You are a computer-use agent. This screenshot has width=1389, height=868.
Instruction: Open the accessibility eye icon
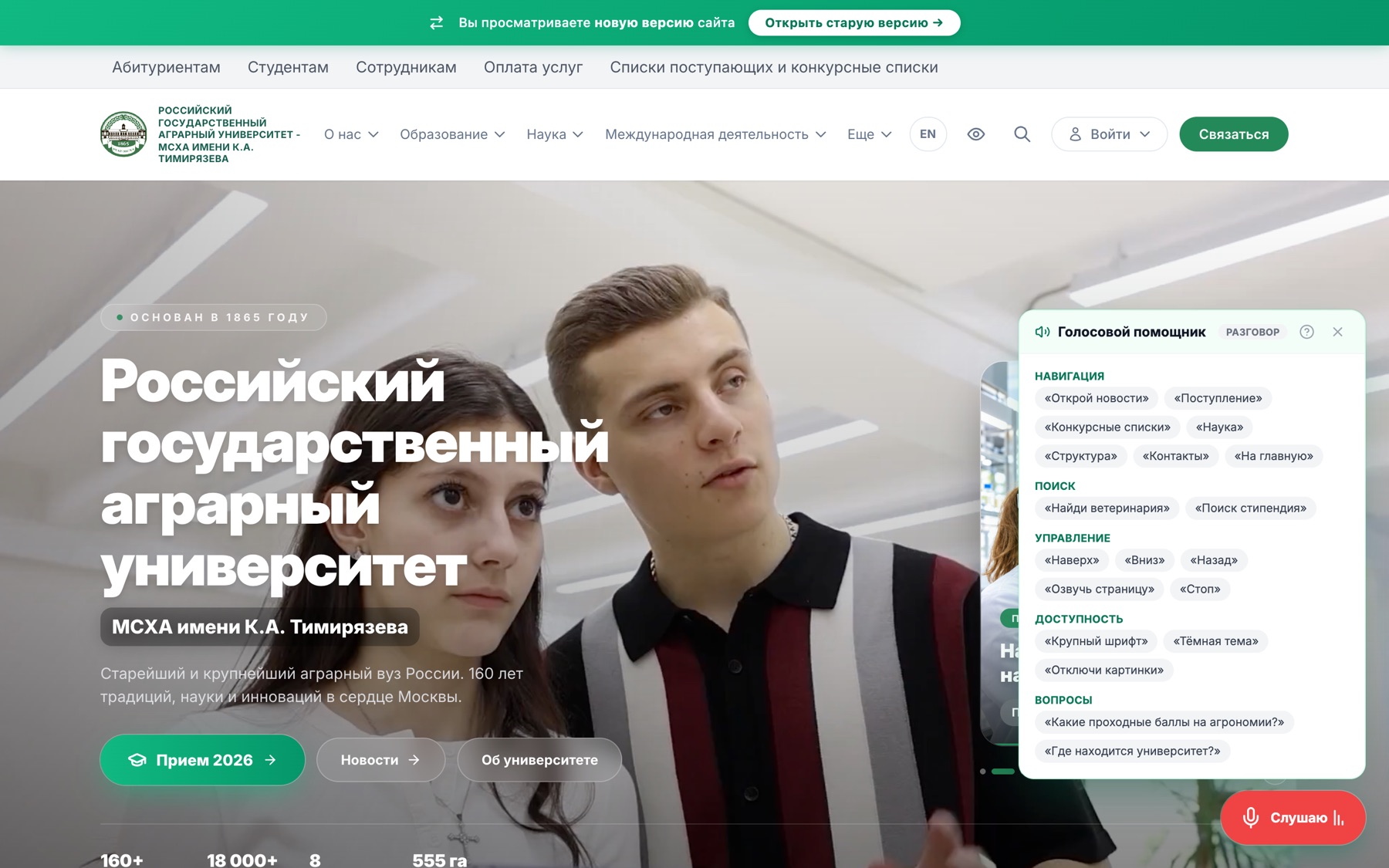976,134
